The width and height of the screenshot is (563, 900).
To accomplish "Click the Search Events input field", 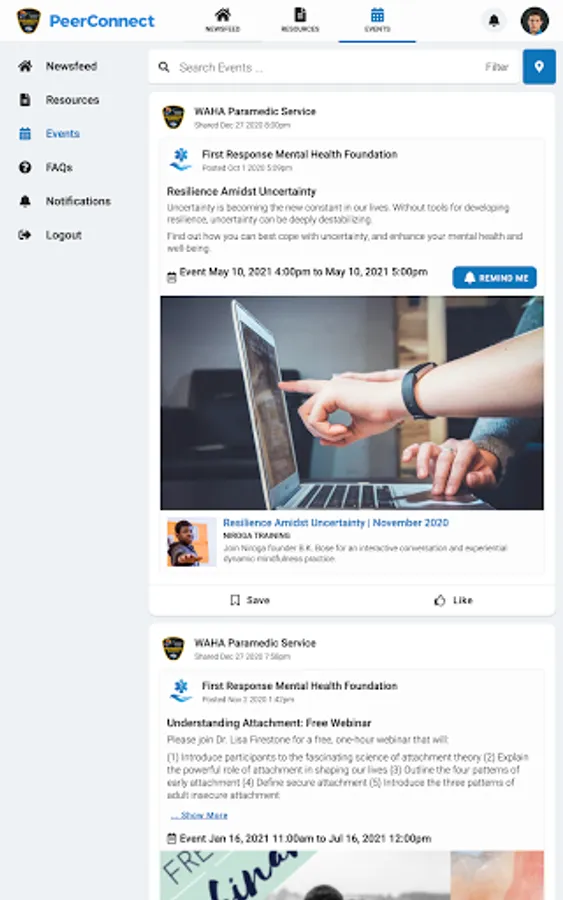I will [x=327, y=67].
